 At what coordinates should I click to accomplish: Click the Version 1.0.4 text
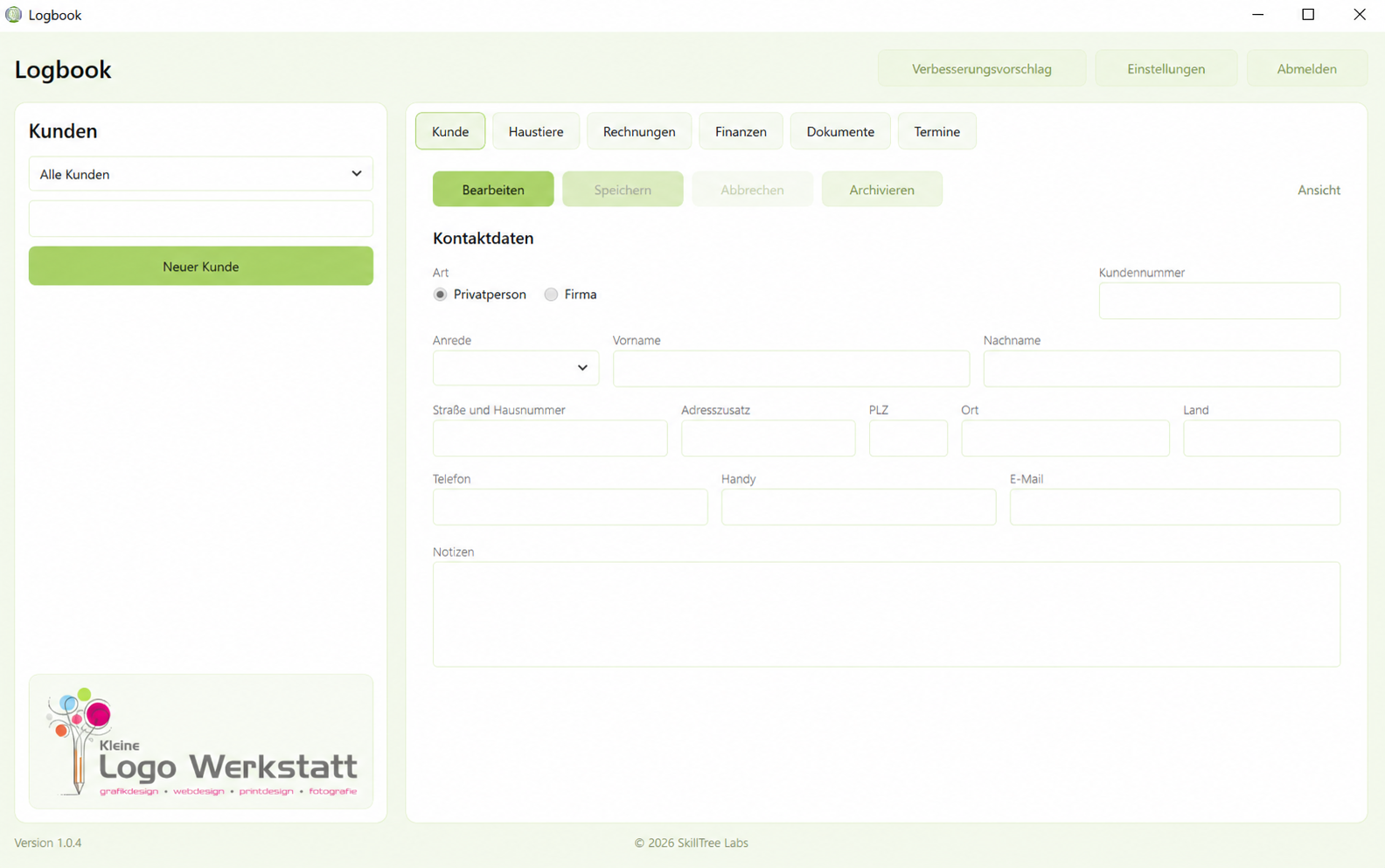click(x=48, y=843)
